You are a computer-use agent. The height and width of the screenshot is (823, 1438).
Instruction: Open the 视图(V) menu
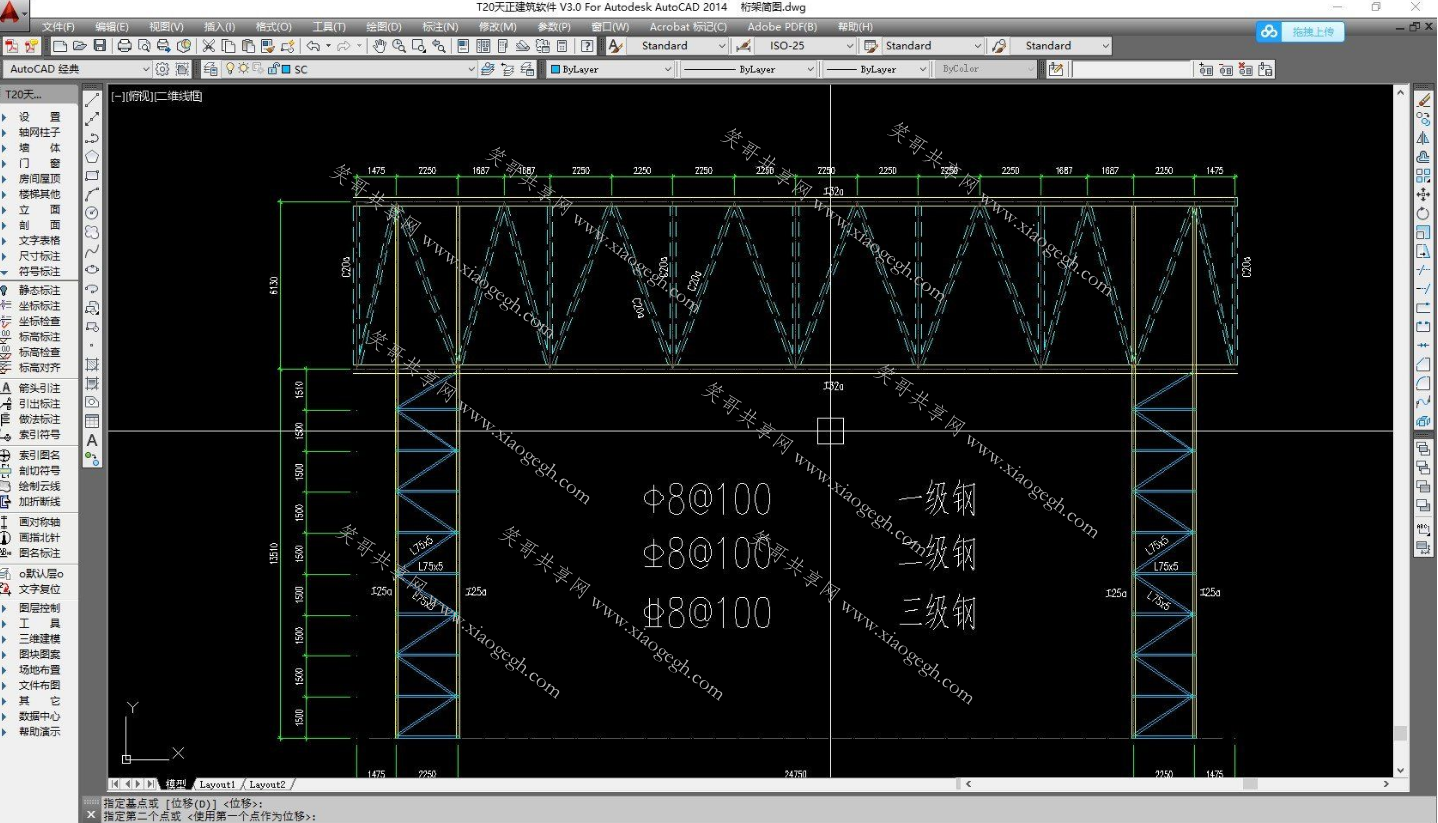click(167, 27)
